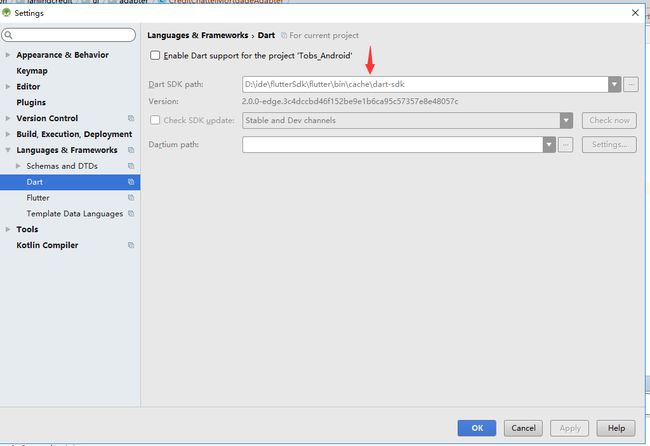The height and width of the screenshot is (446, 650).
Task: Expand the Version Control section arrow
Action: point(7,118)
